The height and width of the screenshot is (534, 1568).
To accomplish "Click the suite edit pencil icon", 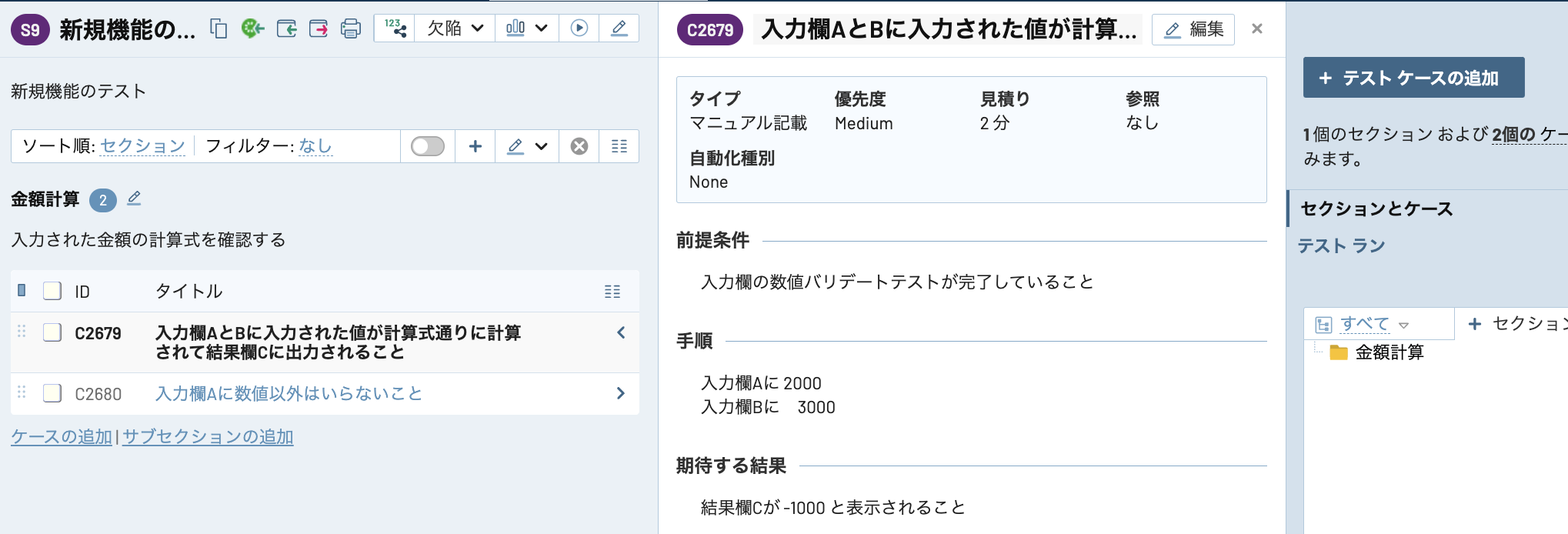I will pyautogui.click(x=619, y=28).
